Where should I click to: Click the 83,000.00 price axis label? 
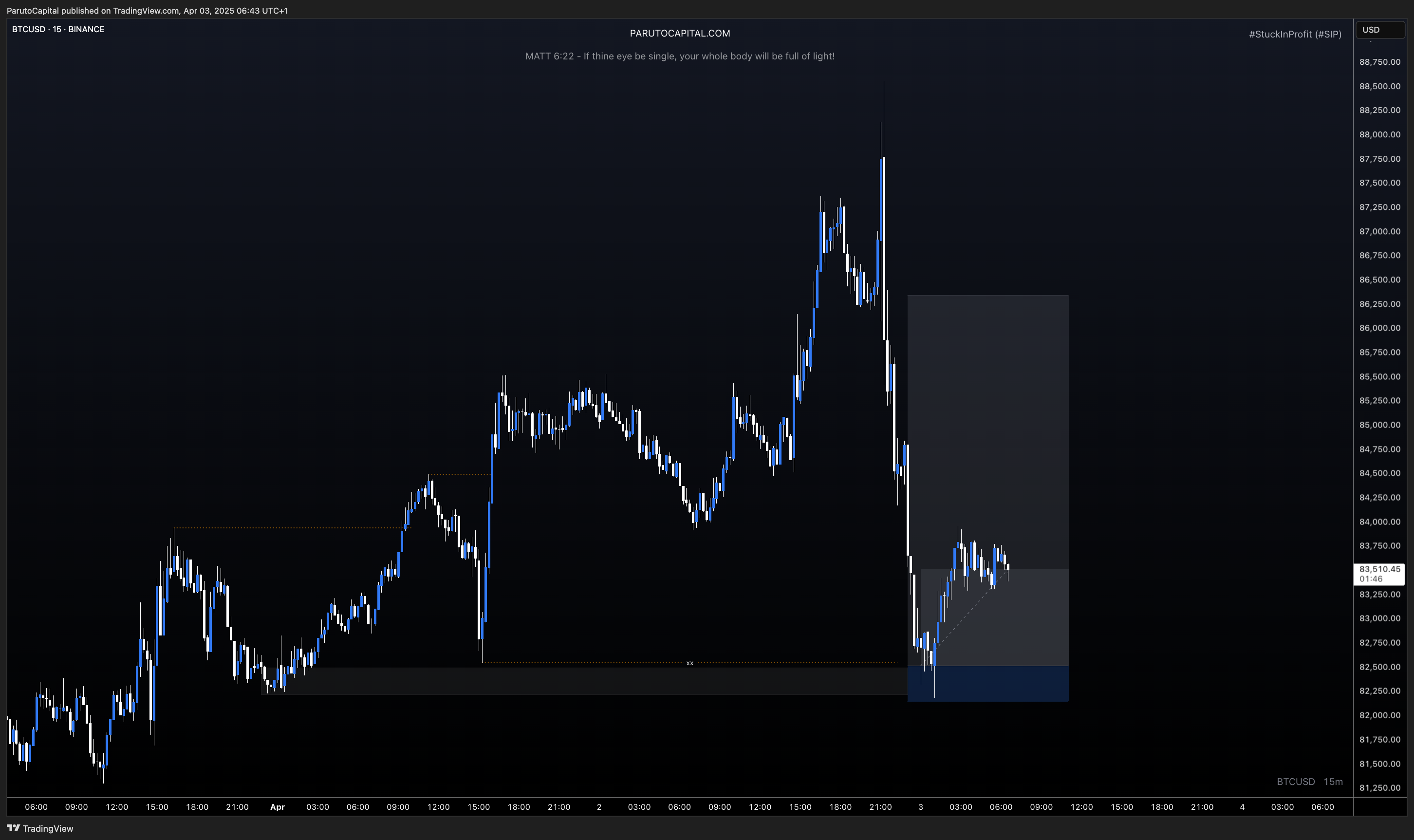(1379, 618)
